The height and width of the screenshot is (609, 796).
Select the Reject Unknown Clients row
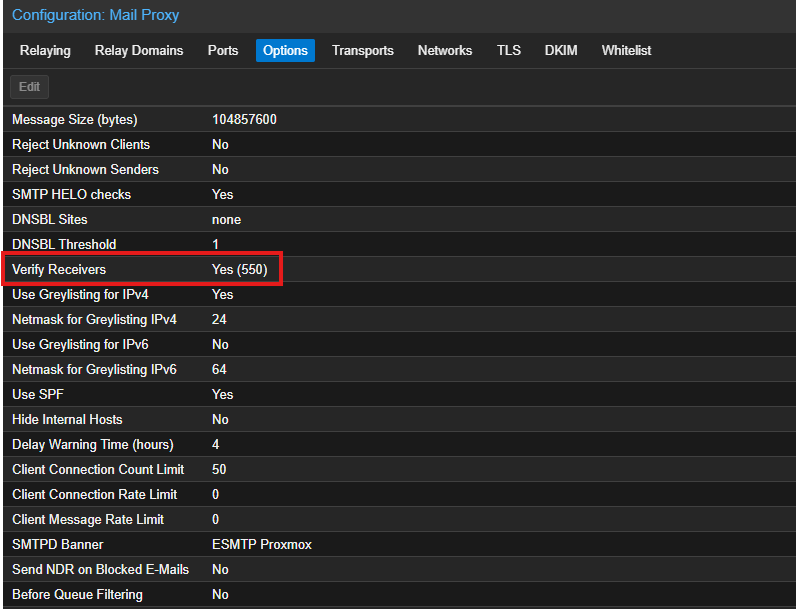pos(400,144)
